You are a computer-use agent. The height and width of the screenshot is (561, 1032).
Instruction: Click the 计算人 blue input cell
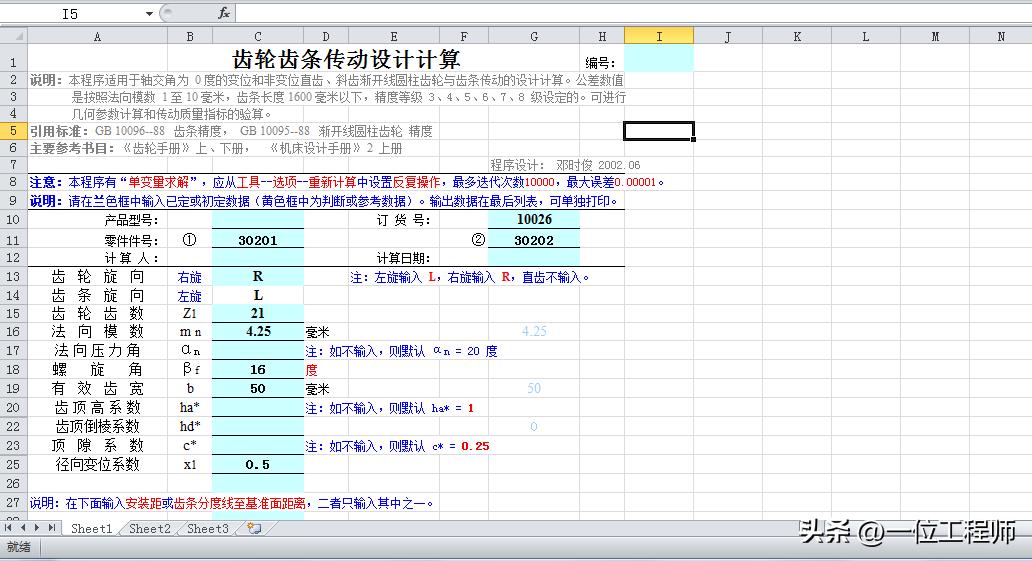[x=257, y=257]
